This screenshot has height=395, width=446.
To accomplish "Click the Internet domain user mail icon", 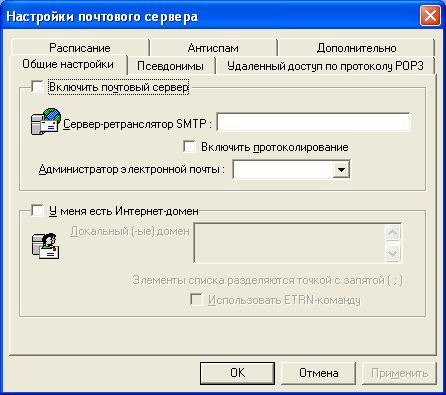I will 46,246.
